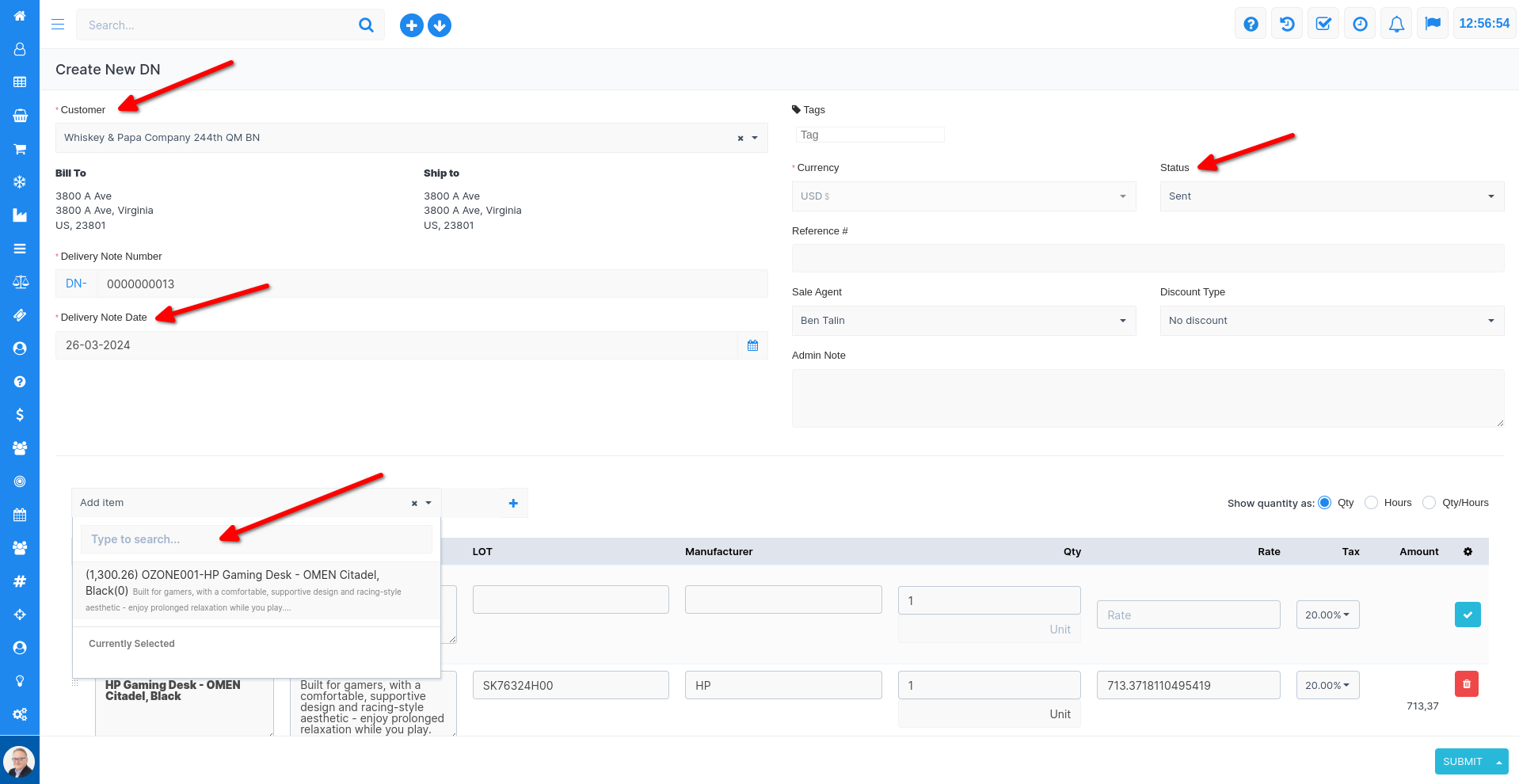Screen dimensions: 1519x784
Task: Click the bell notifications icon
Action: (1396, 25)
